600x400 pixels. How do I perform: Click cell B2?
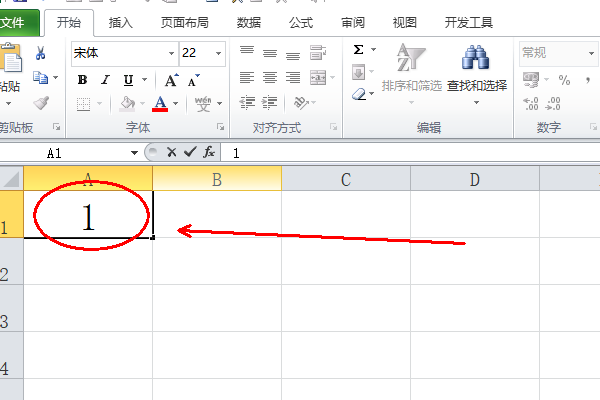(217, 261)
